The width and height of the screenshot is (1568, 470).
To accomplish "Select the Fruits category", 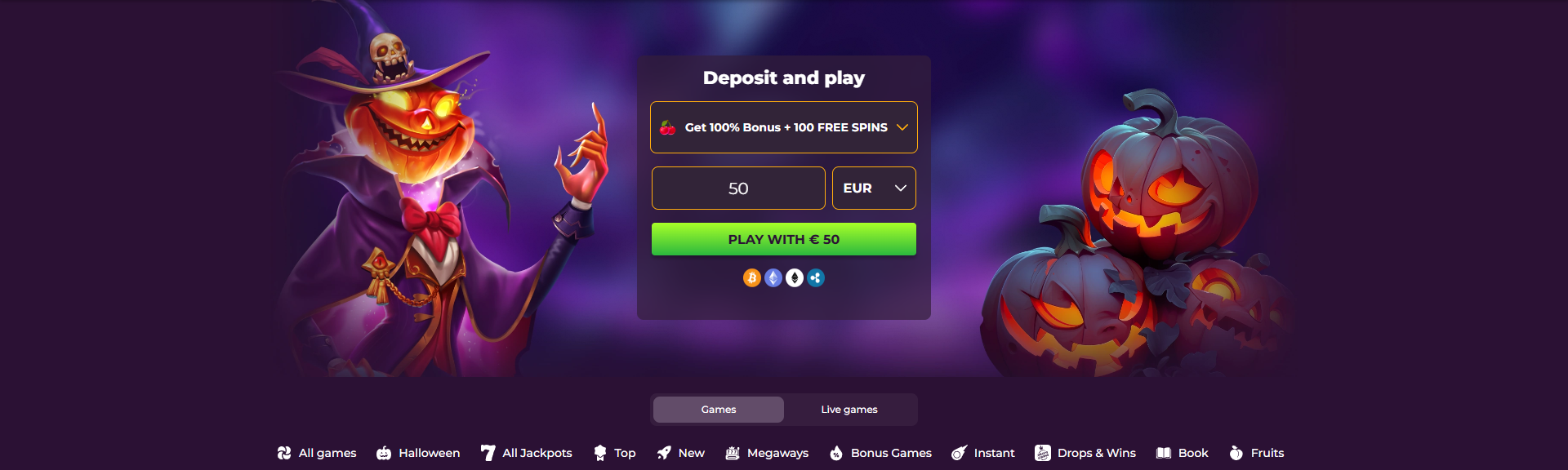I will coord(1257,453).
